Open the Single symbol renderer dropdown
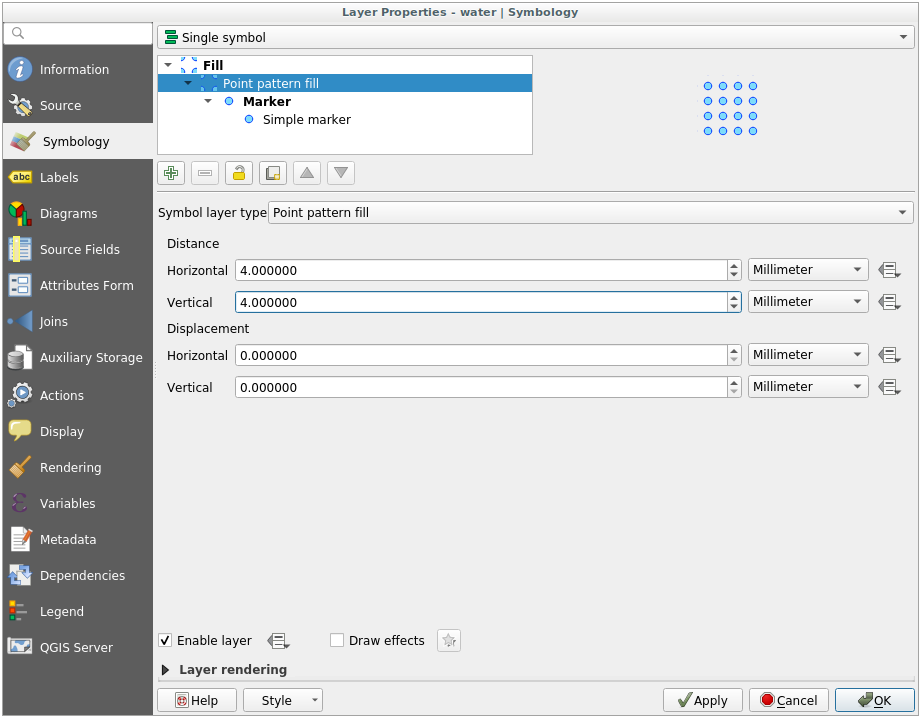 coord(535,38)
